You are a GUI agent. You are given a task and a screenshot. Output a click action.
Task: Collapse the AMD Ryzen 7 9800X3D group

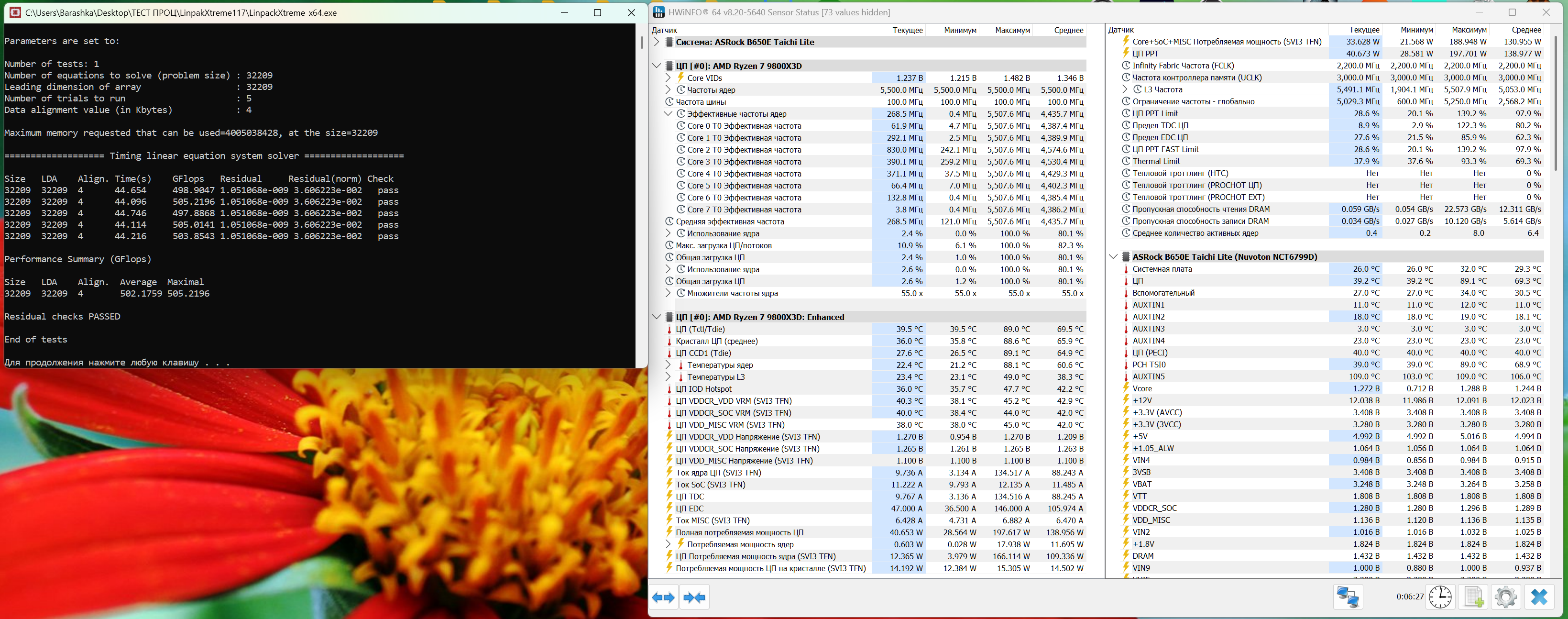(x=656, y=66)
